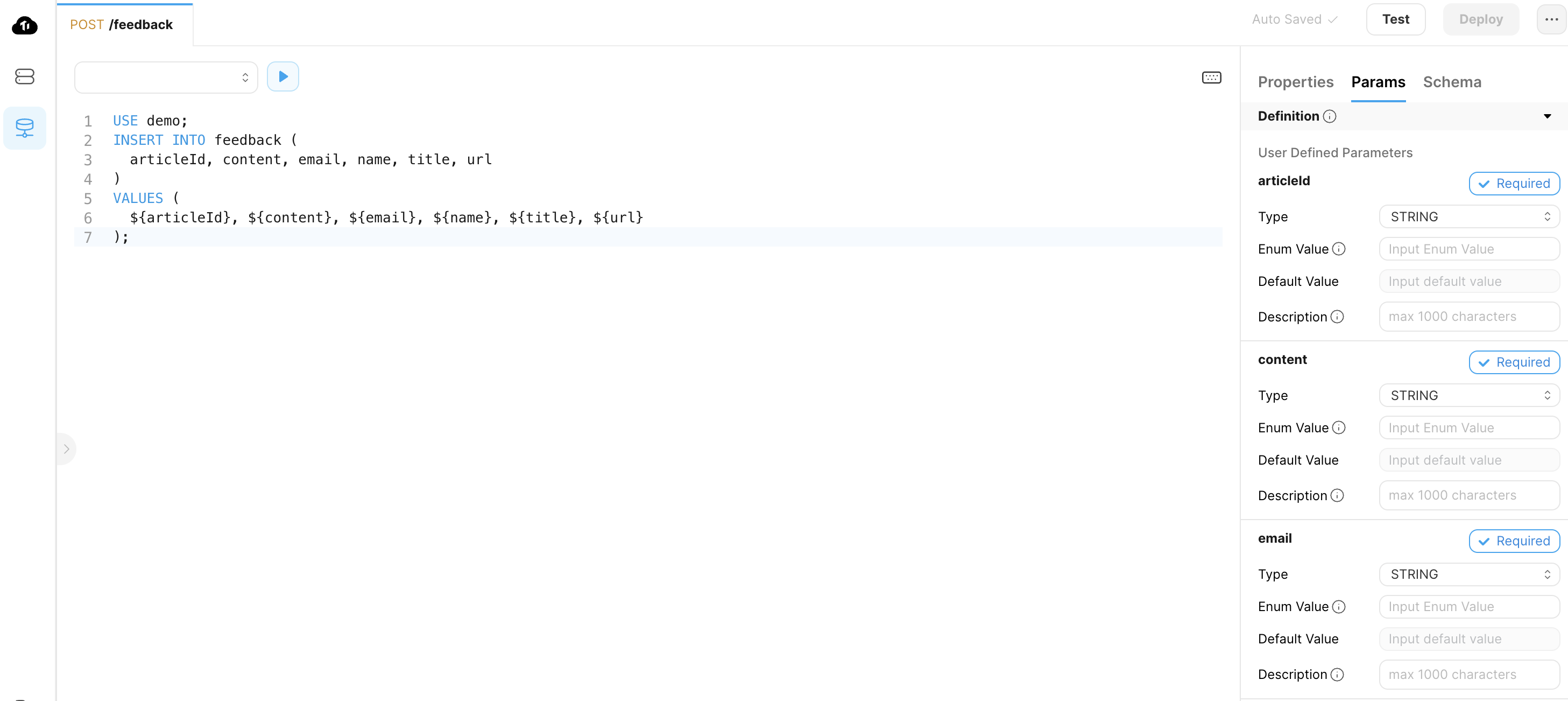Click the Deploy button

pos(1480,19)
